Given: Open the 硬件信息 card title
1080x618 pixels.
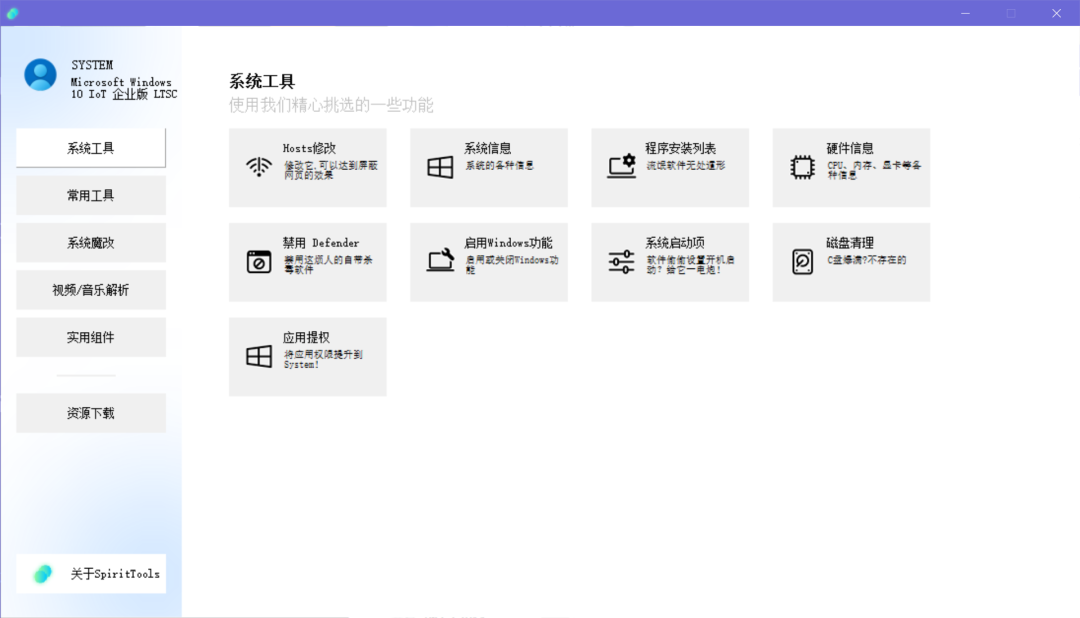Looking at the screenshot, I should pyautogui.click(x=850, y=148).
